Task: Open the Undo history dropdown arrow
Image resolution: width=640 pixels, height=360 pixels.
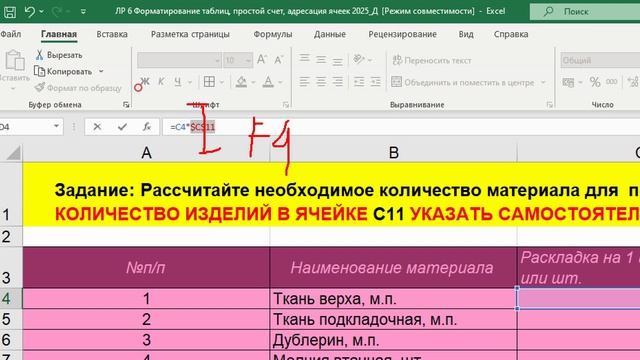Action: click(42, 12)
